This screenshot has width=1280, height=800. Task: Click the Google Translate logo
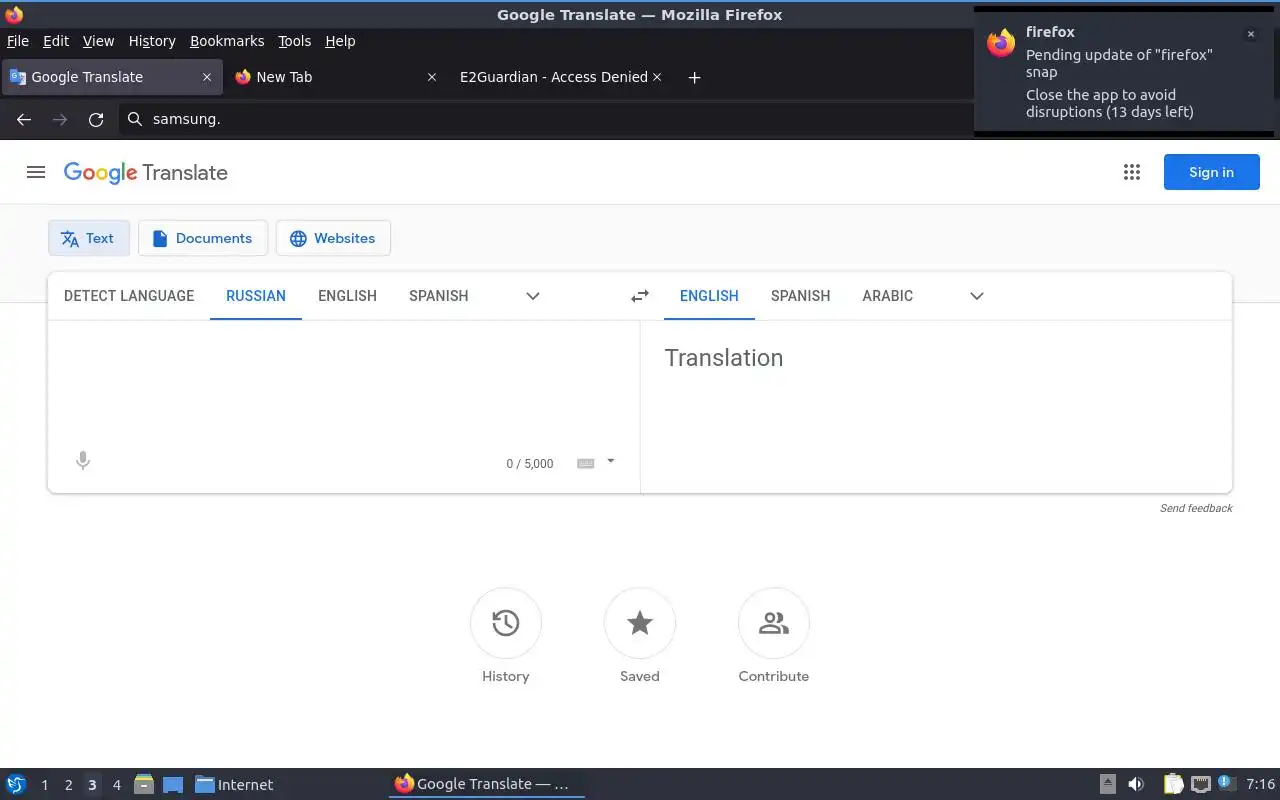pos(146,172)
